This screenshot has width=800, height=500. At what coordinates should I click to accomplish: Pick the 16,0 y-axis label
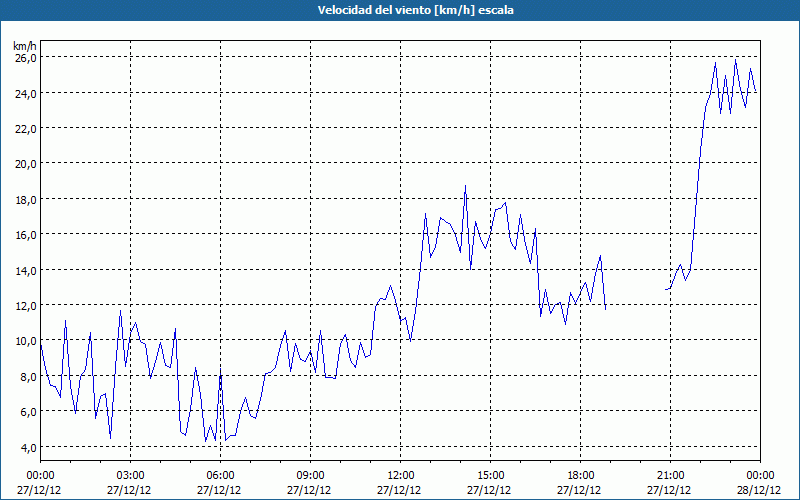(x=25, y=235)
